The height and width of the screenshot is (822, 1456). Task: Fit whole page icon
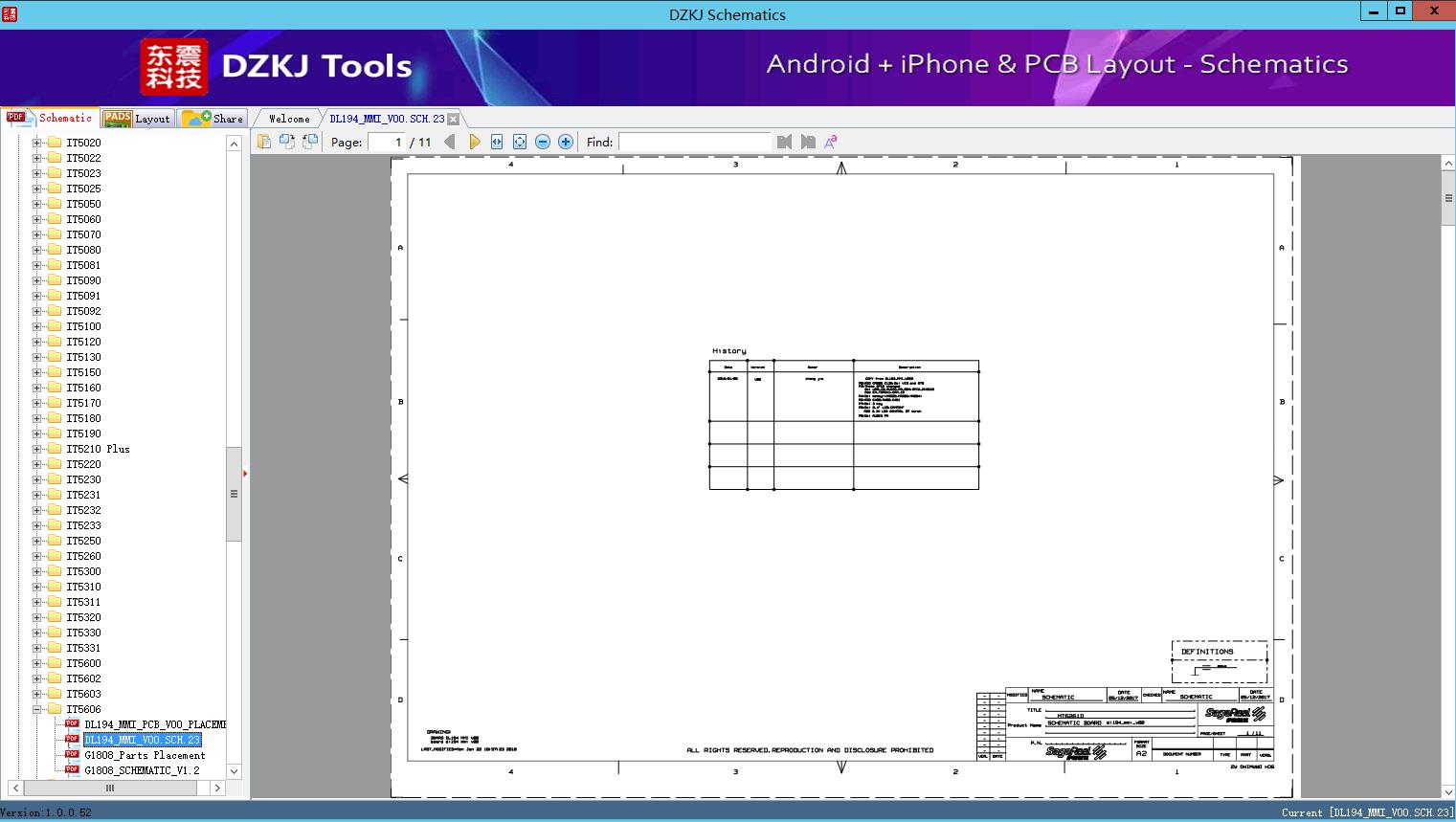click(520, 142)
